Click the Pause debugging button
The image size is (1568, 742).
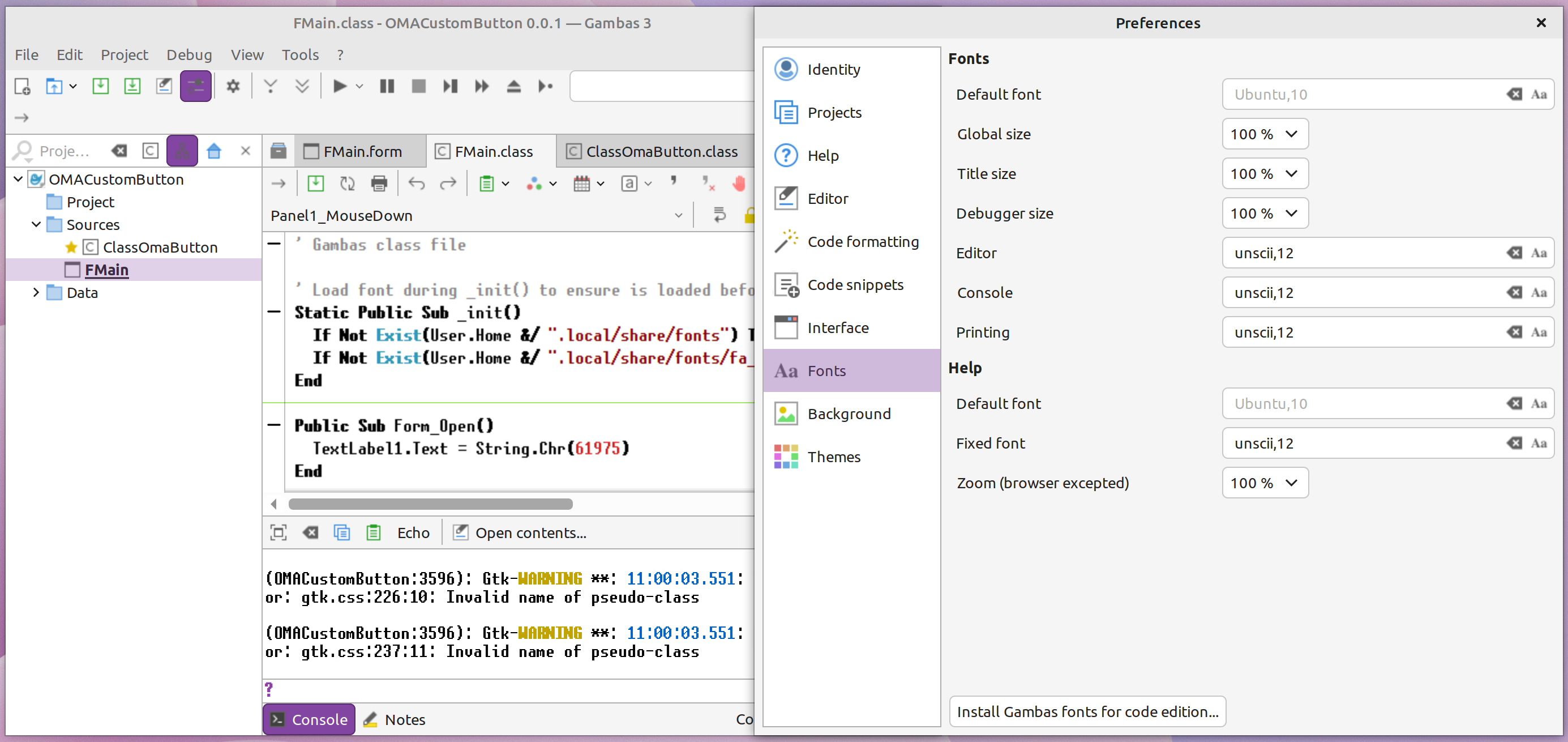pyautogui.click(x=387, y=87)
